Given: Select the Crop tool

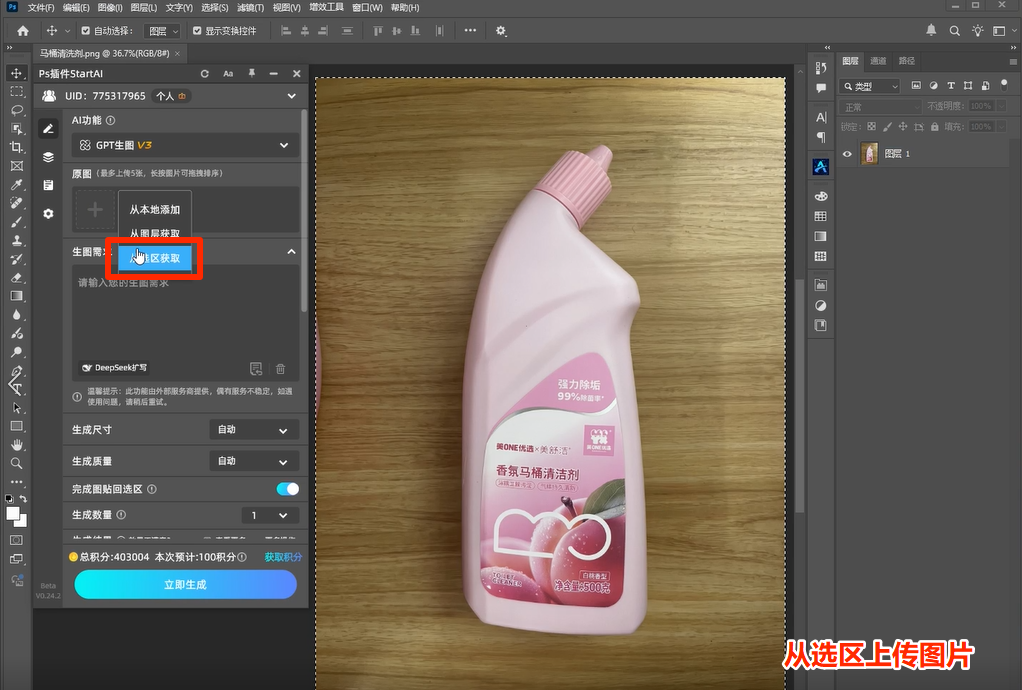Looking at the screenshot, I should click(x=16, y=147).
